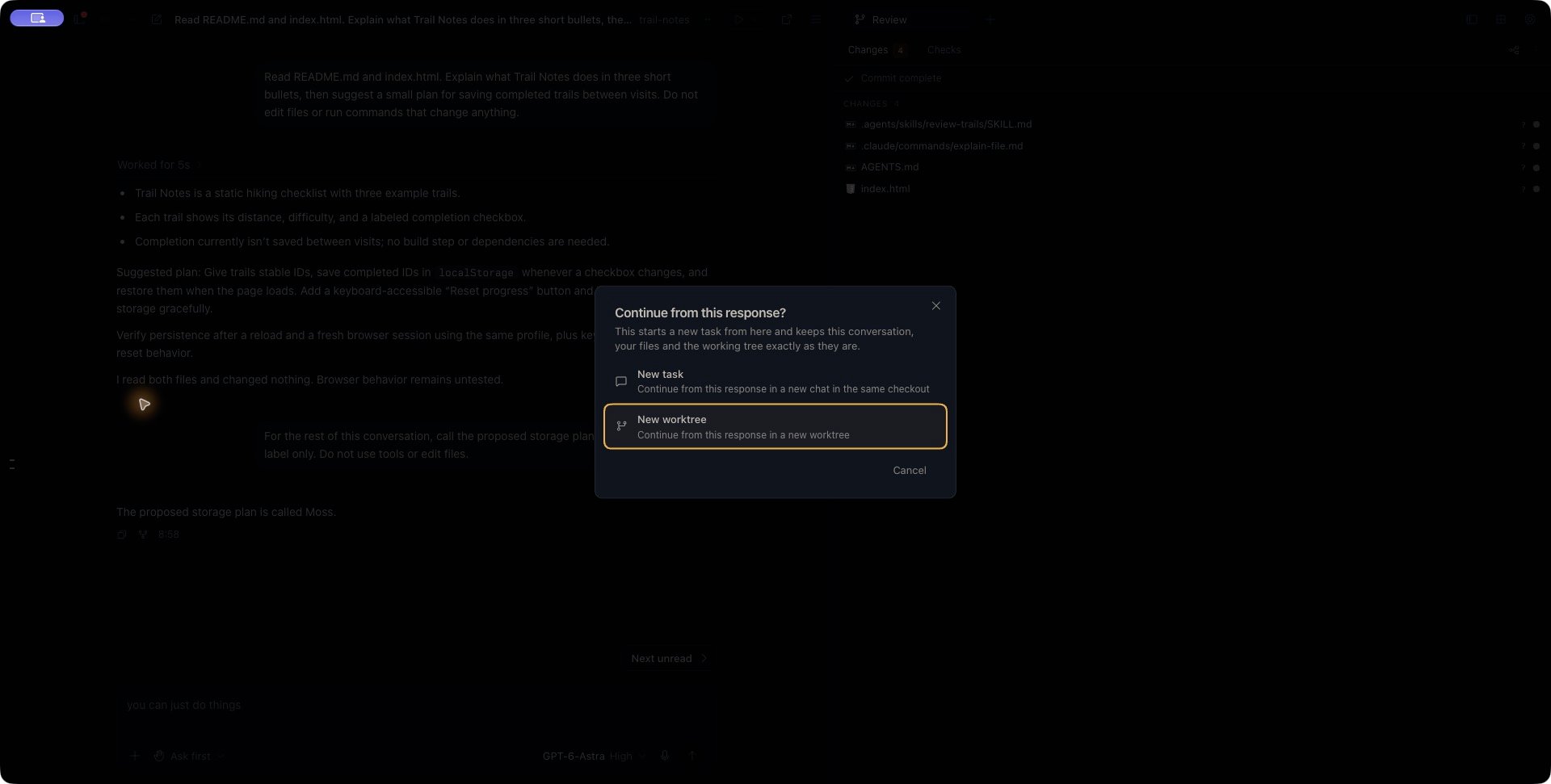Screen dimensions: 1551x784
Task: Jump to Next unread message
Action: click(669, 659)
